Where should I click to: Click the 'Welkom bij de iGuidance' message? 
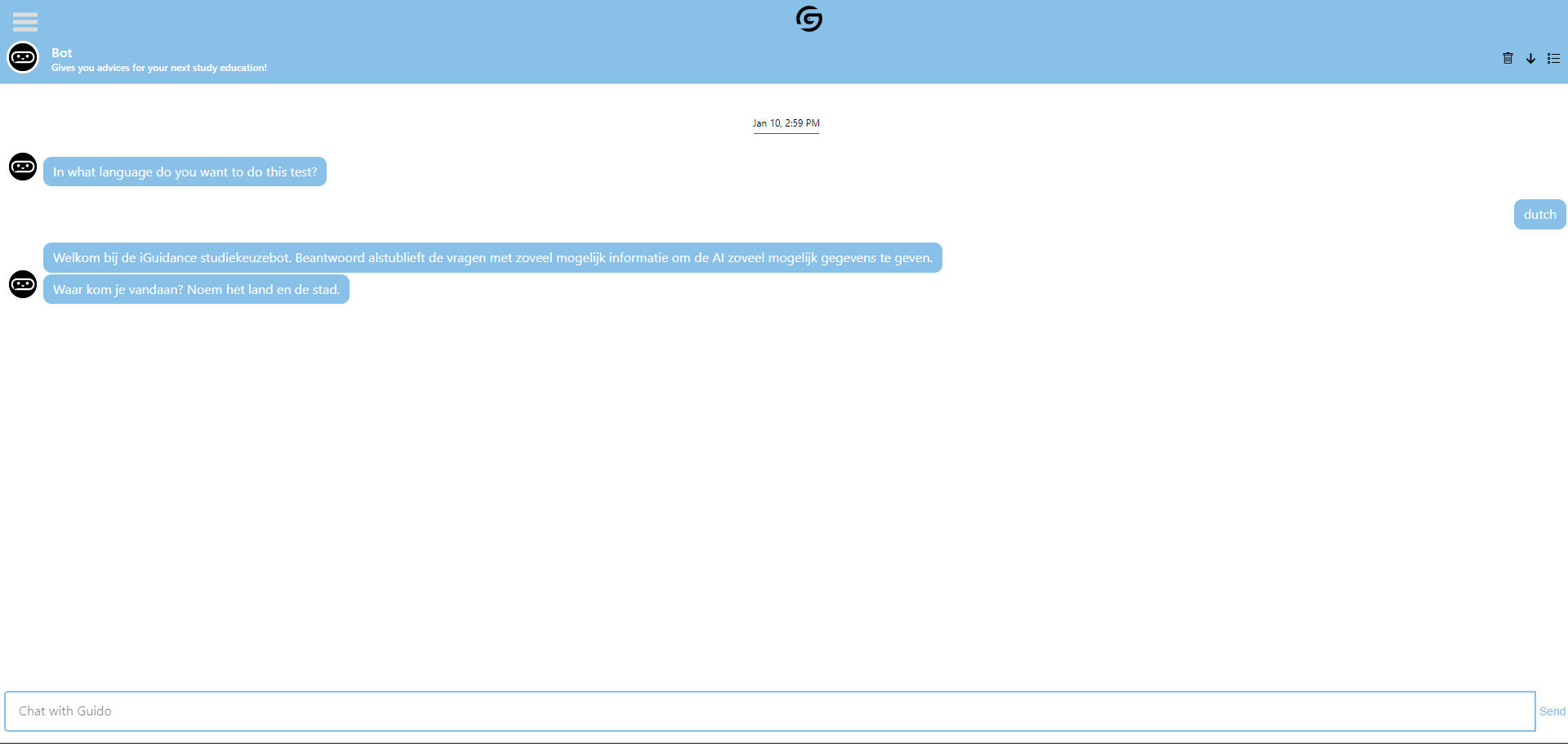click(x=492, y=258)
